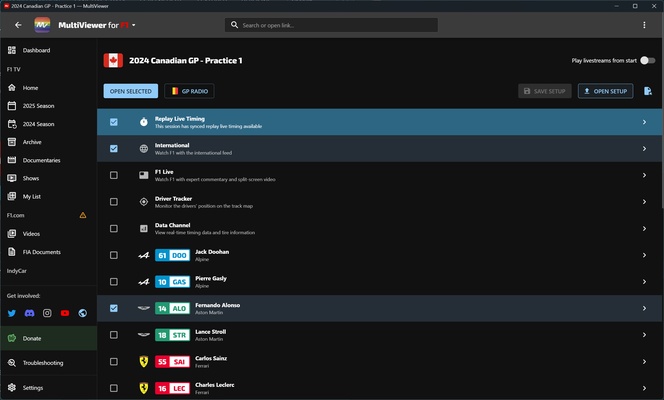The height and width of the screenshot is (400, 664).
Task: Click the Donate button
Action: [x=49, y=338]
